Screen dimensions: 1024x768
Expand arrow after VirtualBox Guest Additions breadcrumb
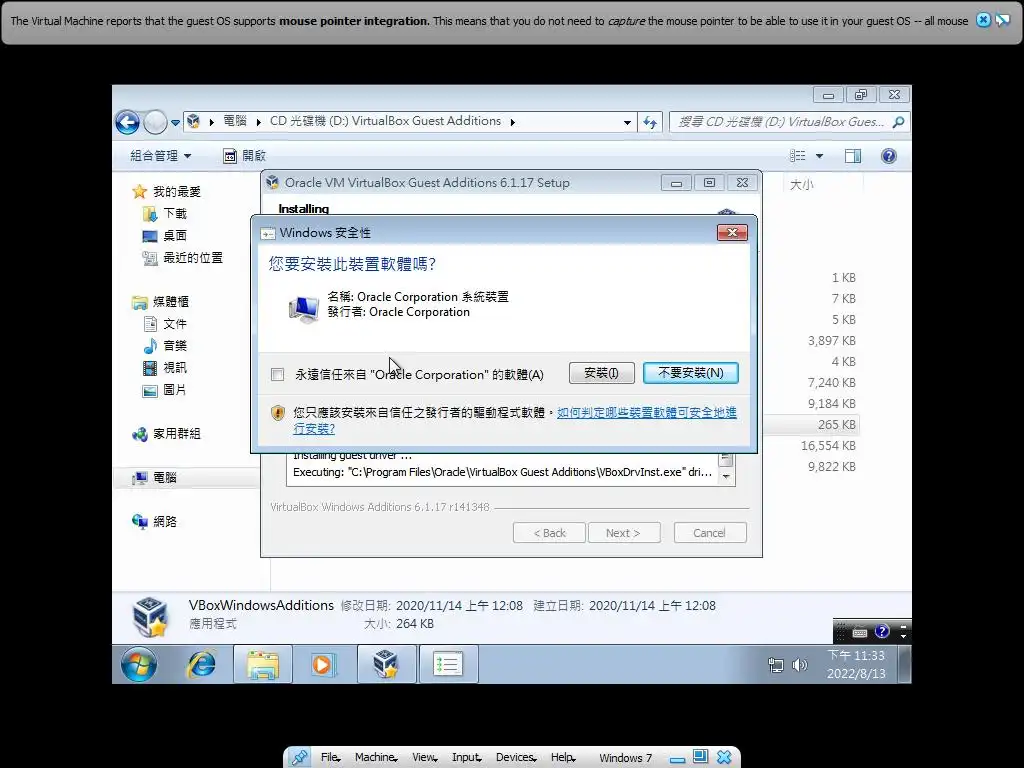(x=513, y=122)
